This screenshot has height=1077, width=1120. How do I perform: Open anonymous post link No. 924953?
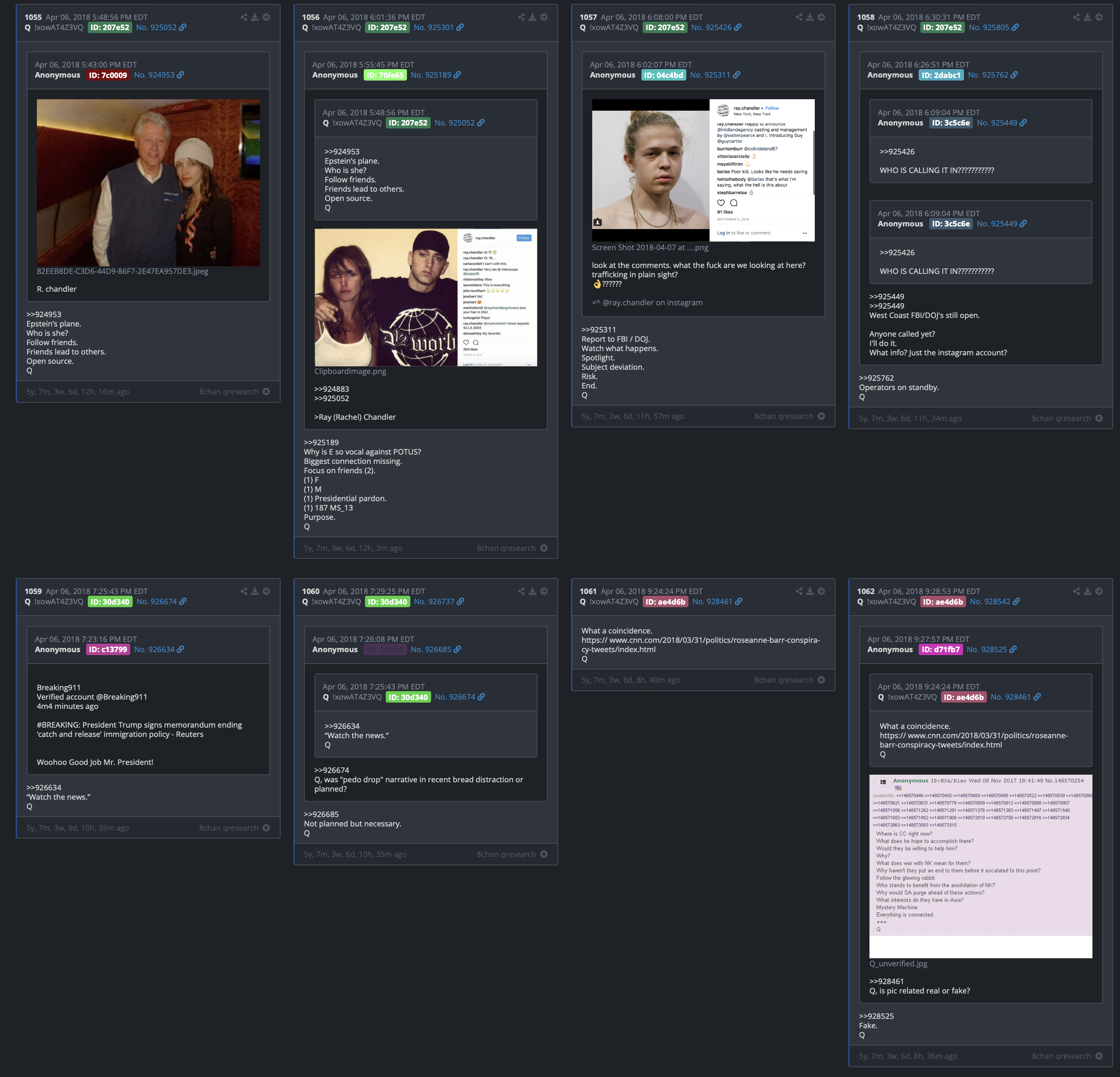point(154,75)
